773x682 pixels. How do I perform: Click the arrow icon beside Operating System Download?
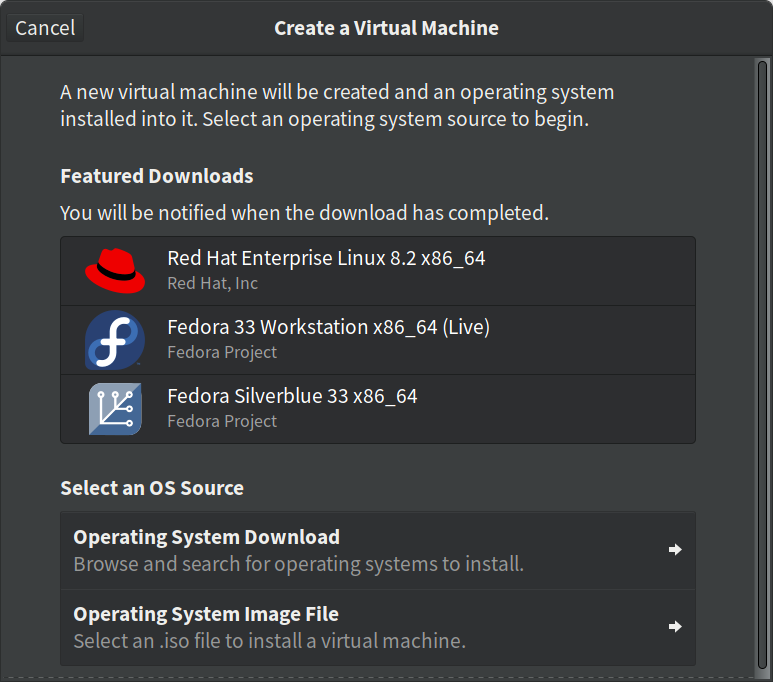coord(675,549)
